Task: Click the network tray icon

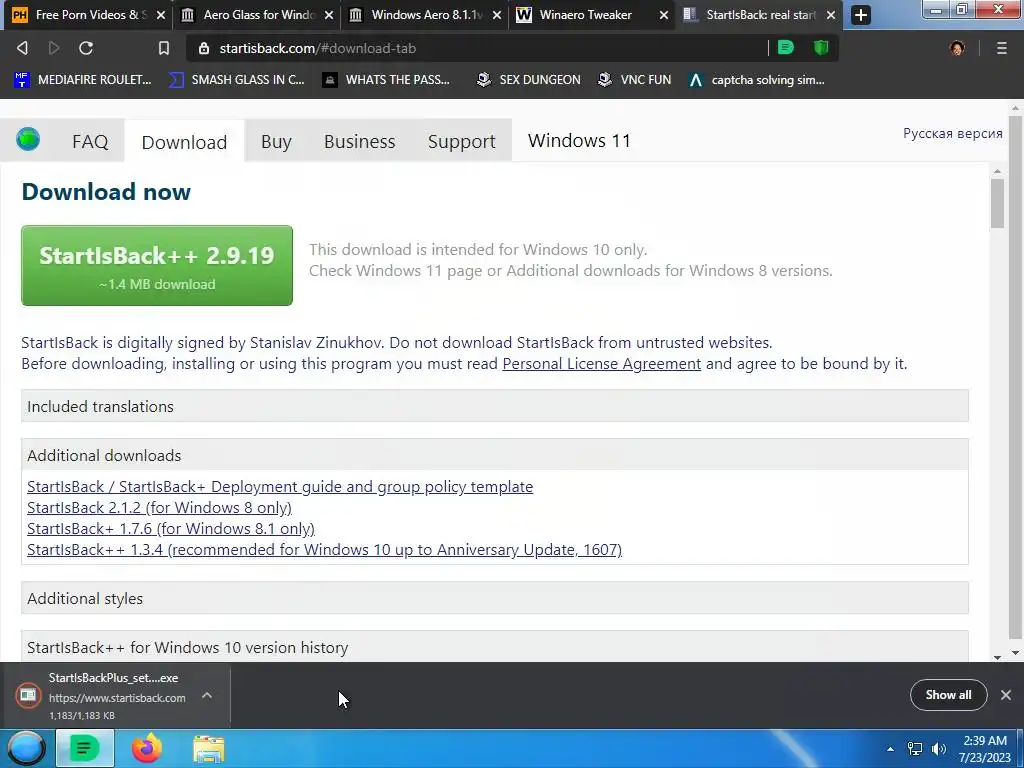Action: (x=915, y=749)
